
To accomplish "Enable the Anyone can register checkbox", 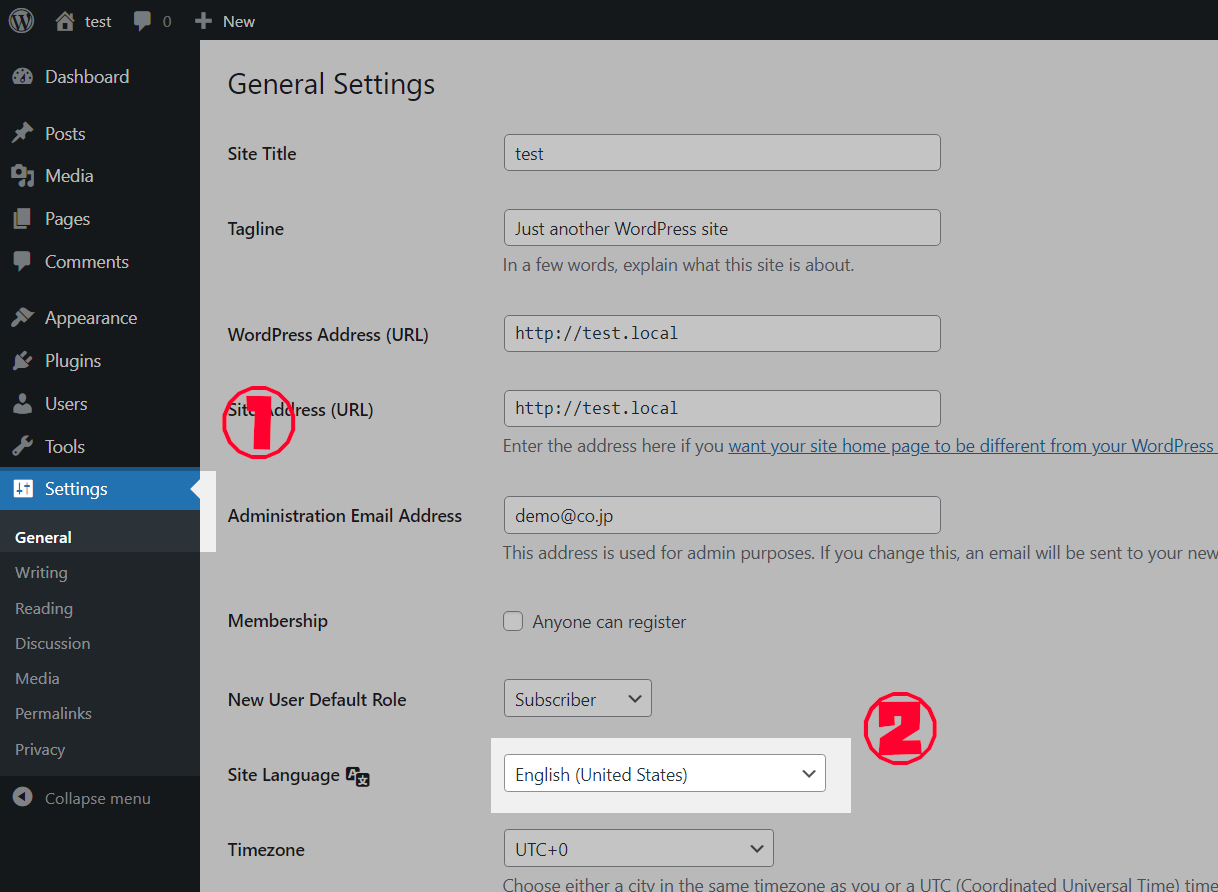I will click(513, 621).
